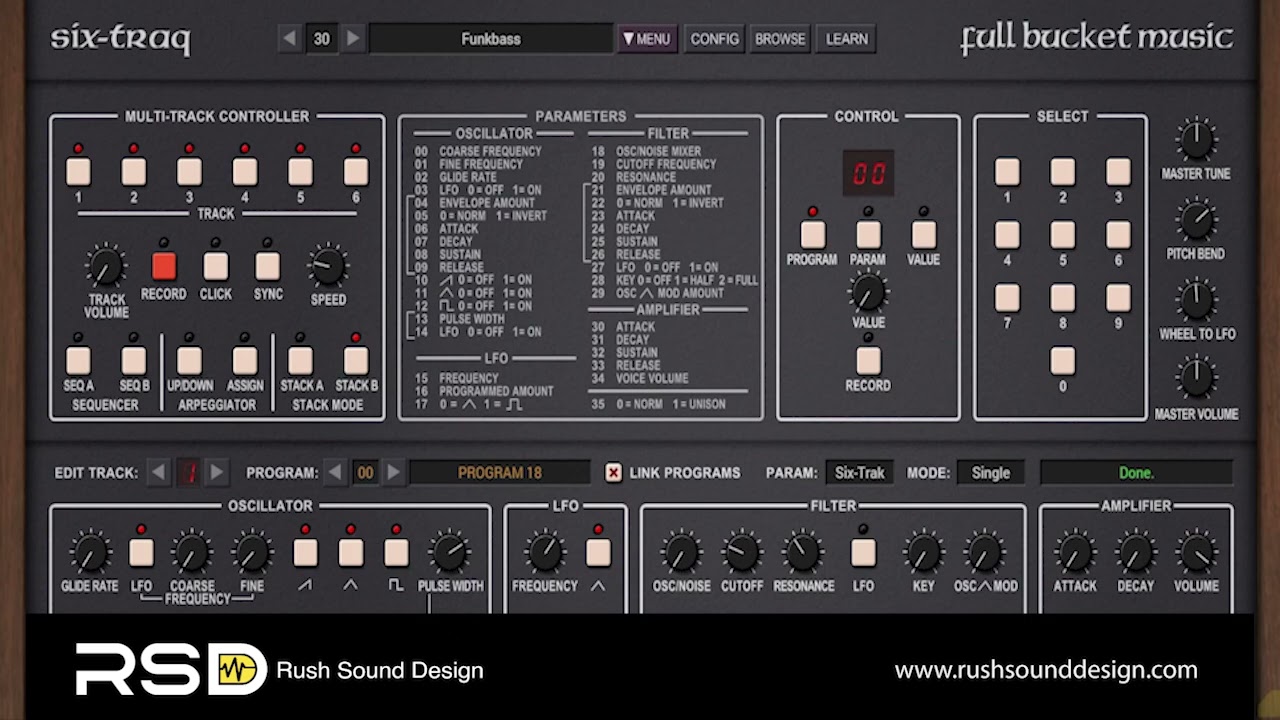1280x720 pixels.
Task: Open the BROWSE page
Action: [x=780, y=39]
